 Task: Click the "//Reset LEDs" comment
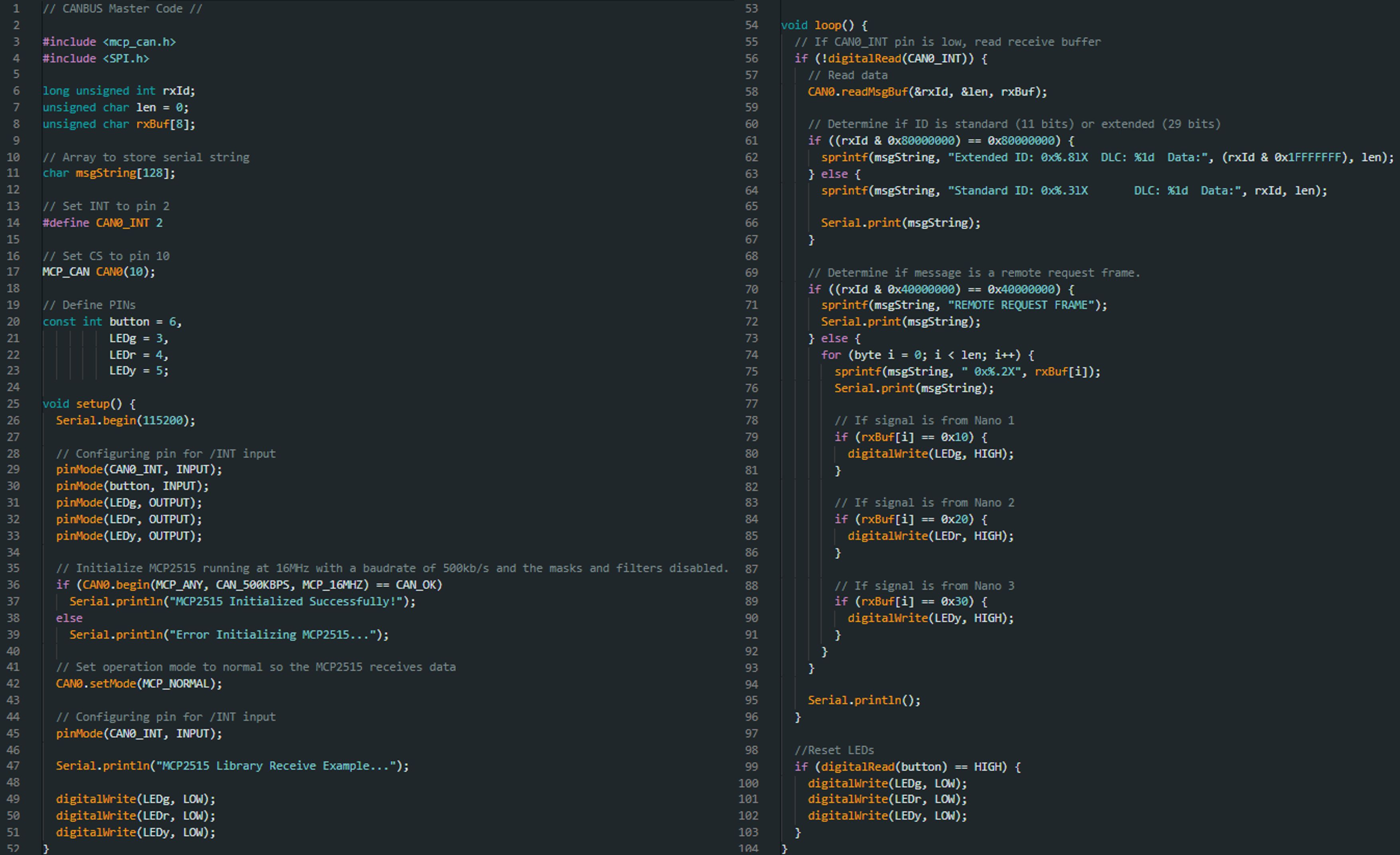click(834, 750)
